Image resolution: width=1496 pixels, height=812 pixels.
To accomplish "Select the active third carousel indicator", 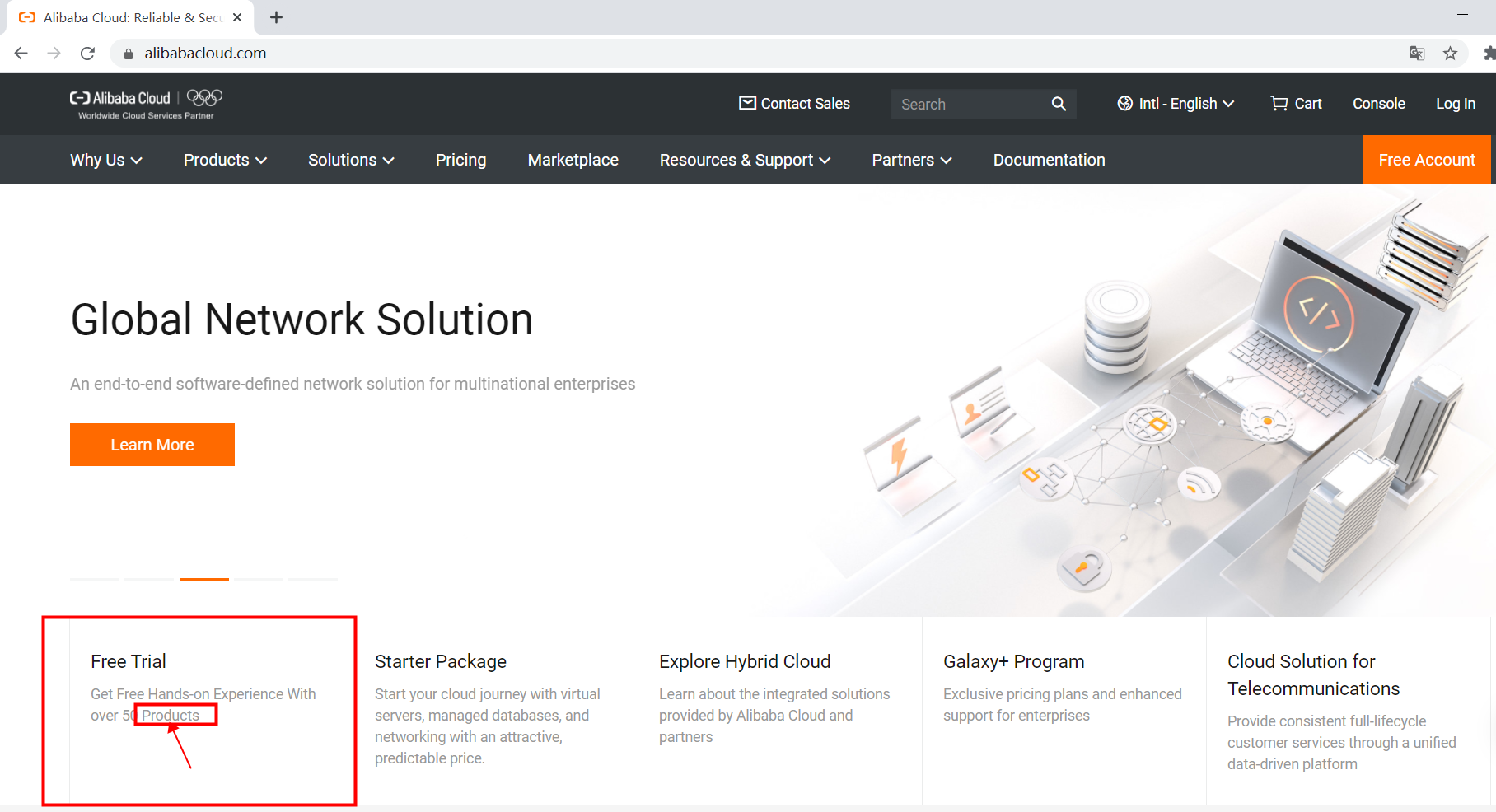I will pyautogui.click(x=204, y=580).
